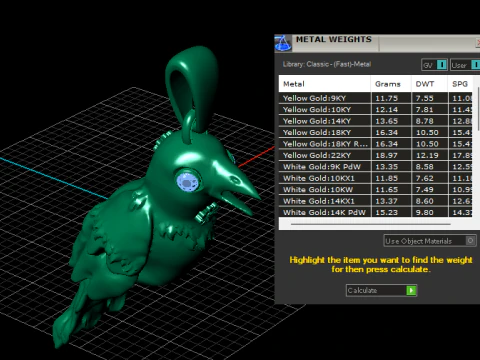Click the 9.80 DWT value

(x=425, y=212)
